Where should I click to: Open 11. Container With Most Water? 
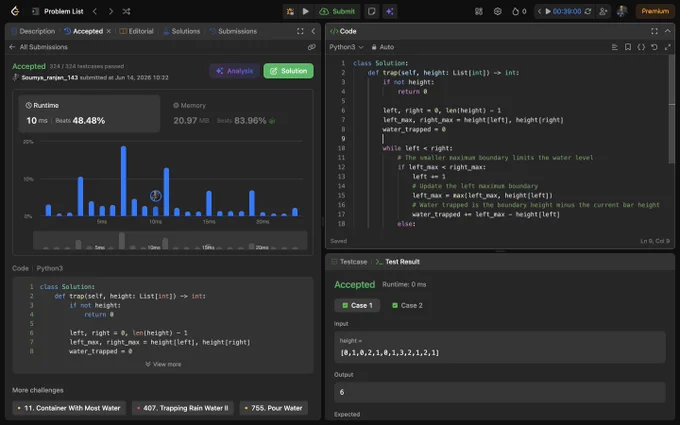tap(69, 408)
